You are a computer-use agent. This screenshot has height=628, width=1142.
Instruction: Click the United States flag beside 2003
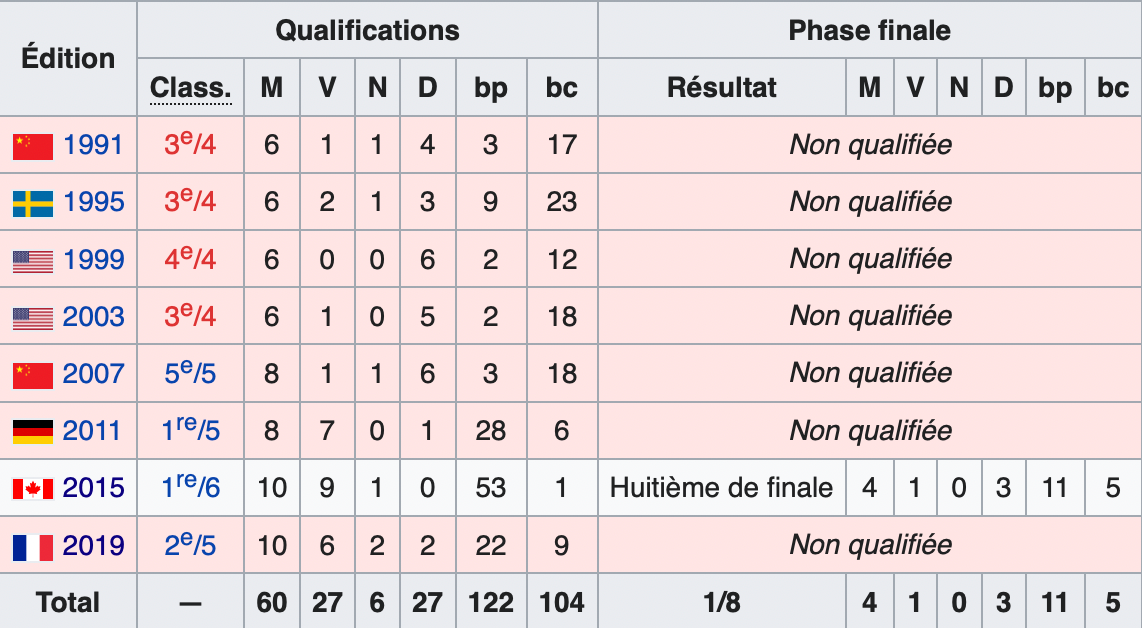[x=33, y=318]
